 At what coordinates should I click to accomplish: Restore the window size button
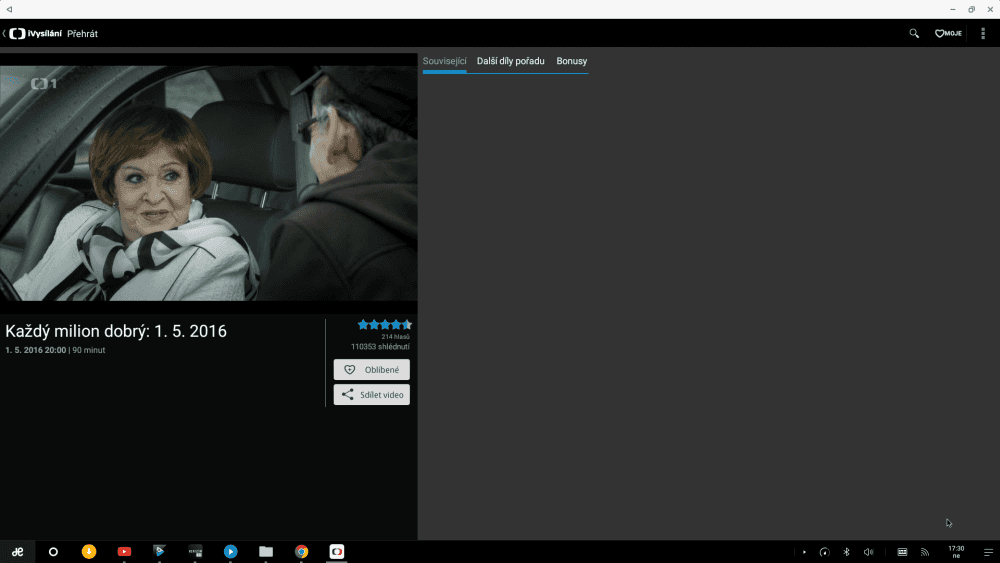[971, 10]
